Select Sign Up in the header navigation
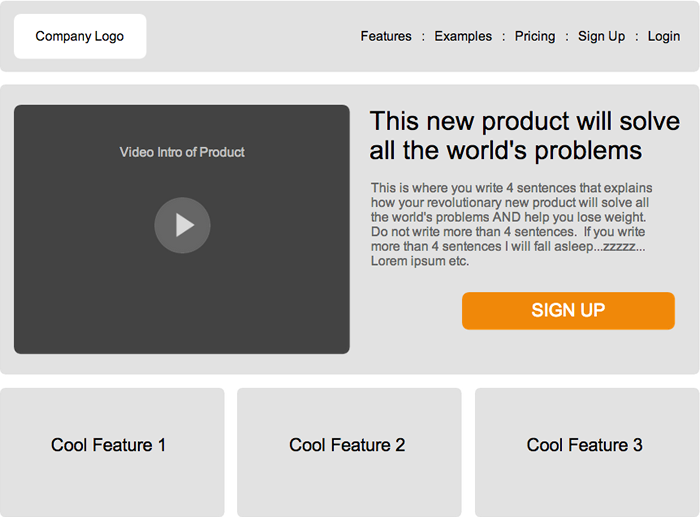This screenshot has height=517, width=700. [x=601, y=36]
